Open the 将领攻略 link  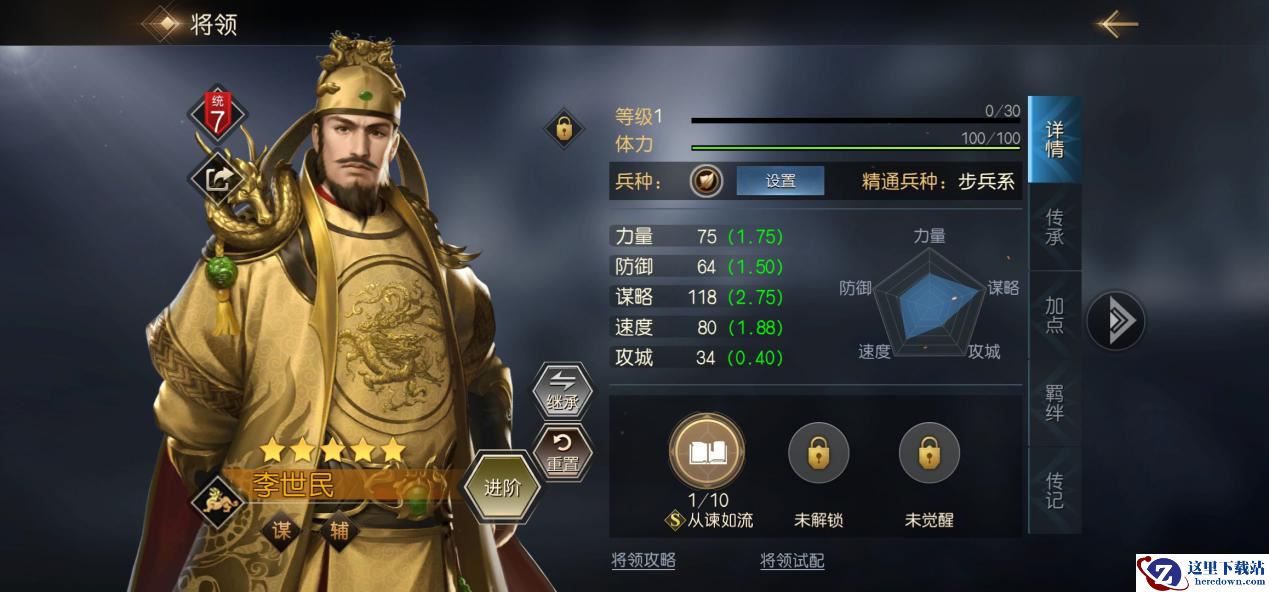[x=643, y=560]
